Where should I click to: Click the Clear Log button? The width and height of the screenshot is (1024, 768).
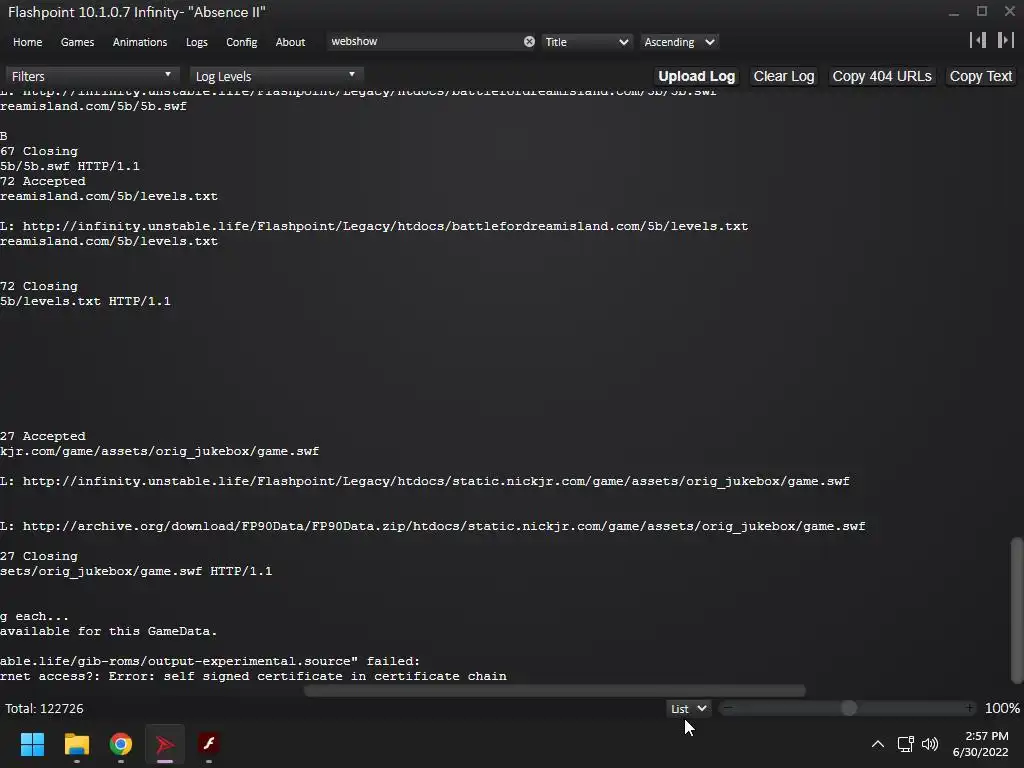pyautogui.click(x=784, y=76)
